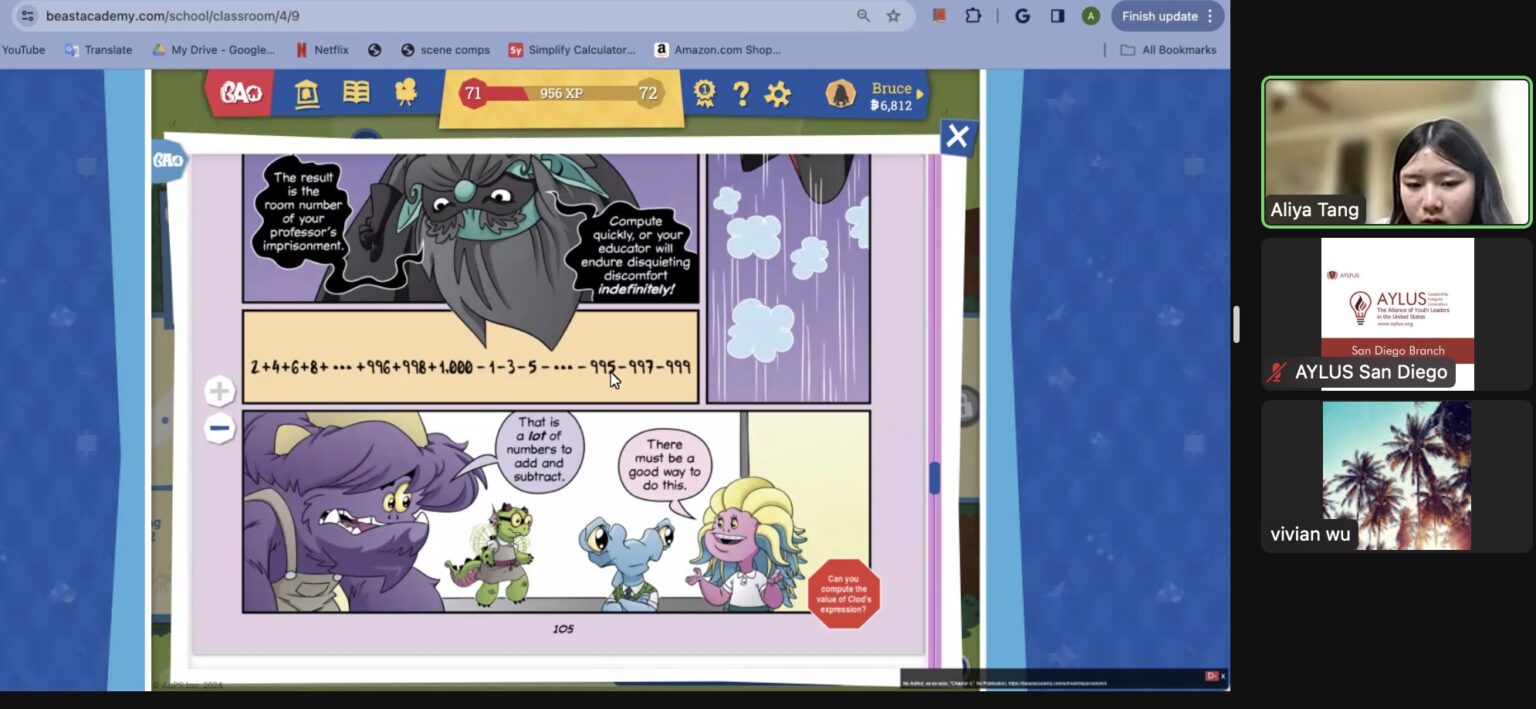Click the divider handle beside the participant panel
The image size is (1536, 709).
click(x=1237, y=324)
